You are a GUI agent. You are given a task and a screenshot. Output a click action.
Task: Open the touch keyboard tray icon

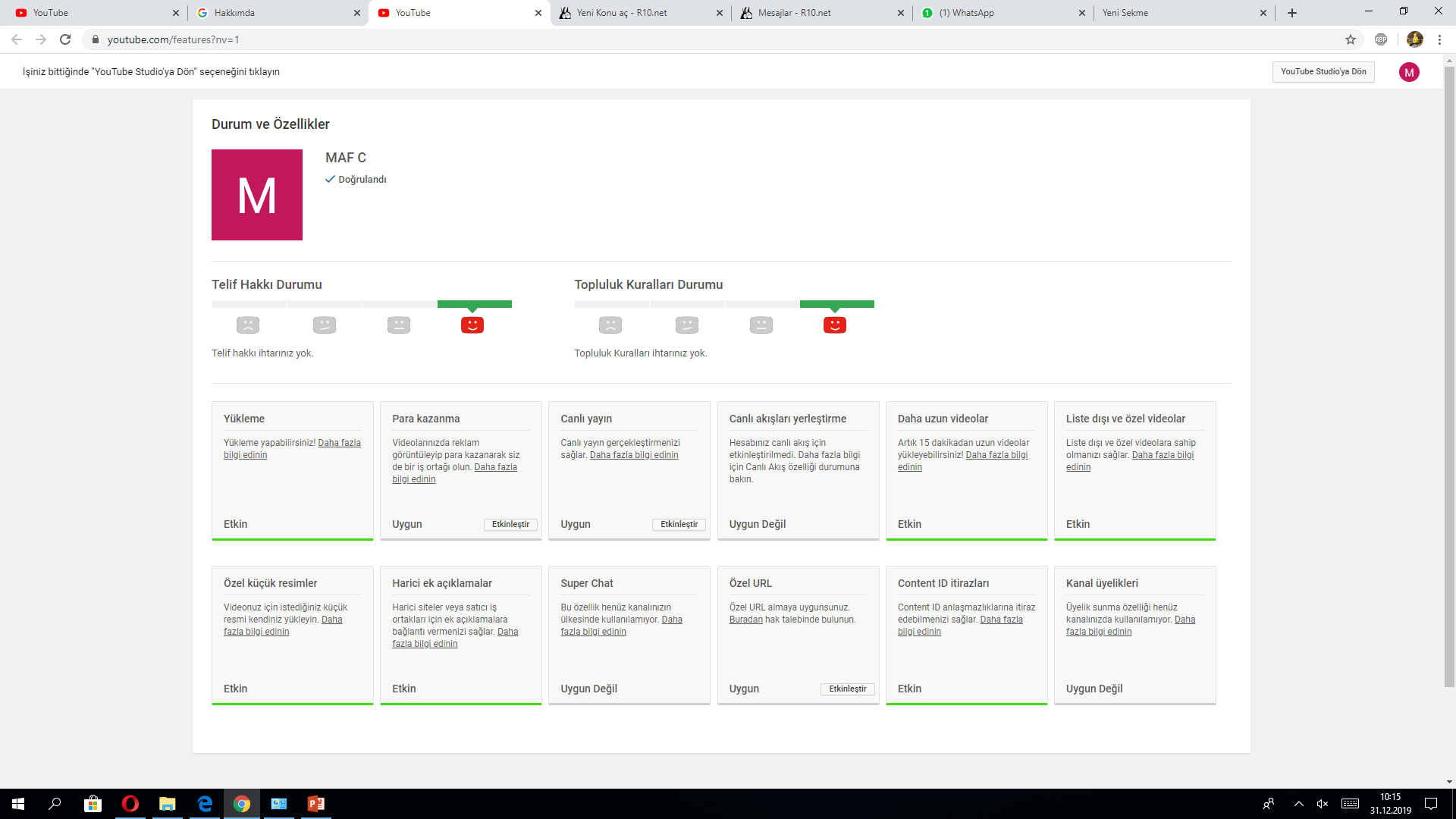(1350, 804)
